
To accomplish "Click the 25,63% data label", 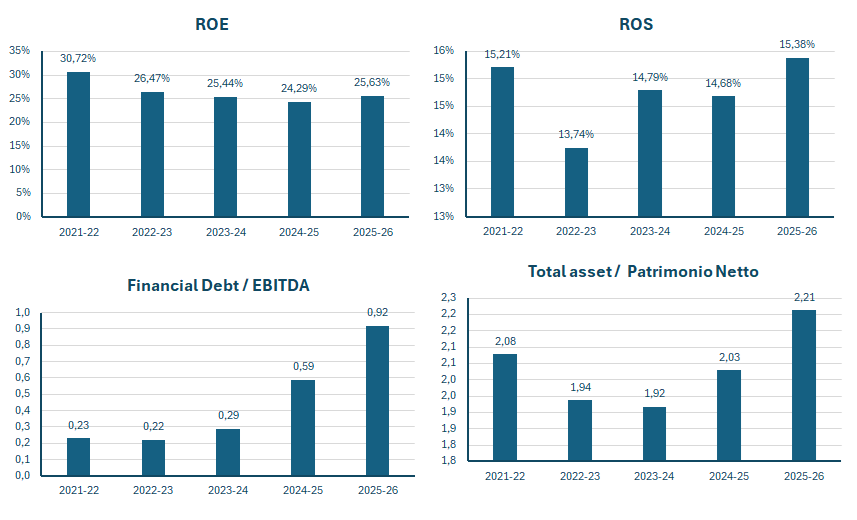I will (372, 83).
